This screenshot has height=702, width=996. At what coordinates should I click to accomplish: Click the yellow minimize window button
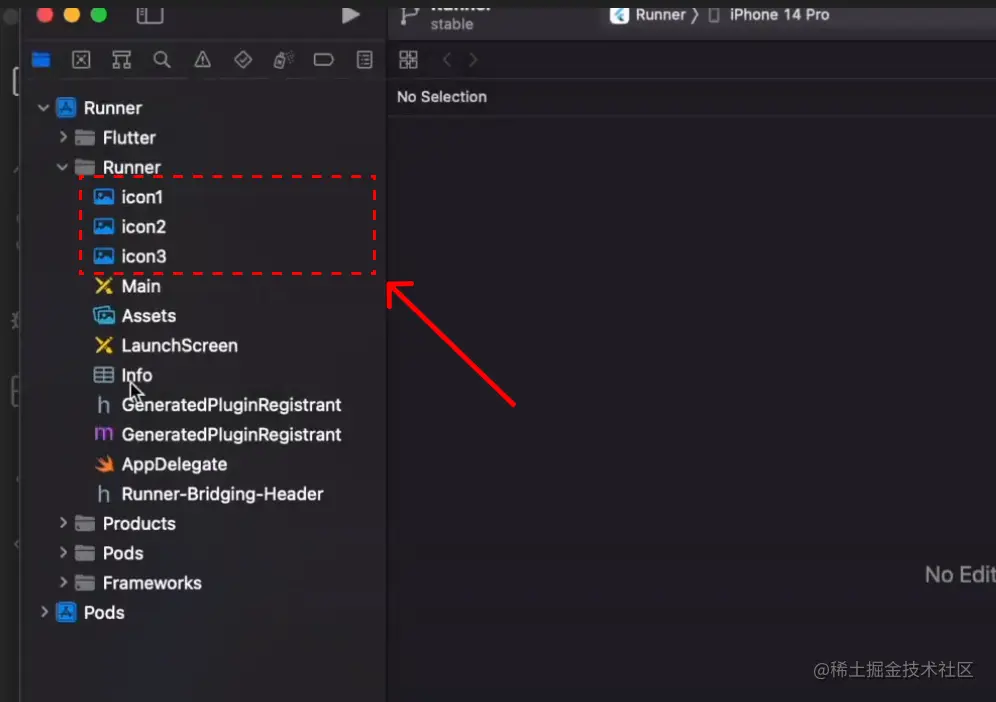(72, 14)
